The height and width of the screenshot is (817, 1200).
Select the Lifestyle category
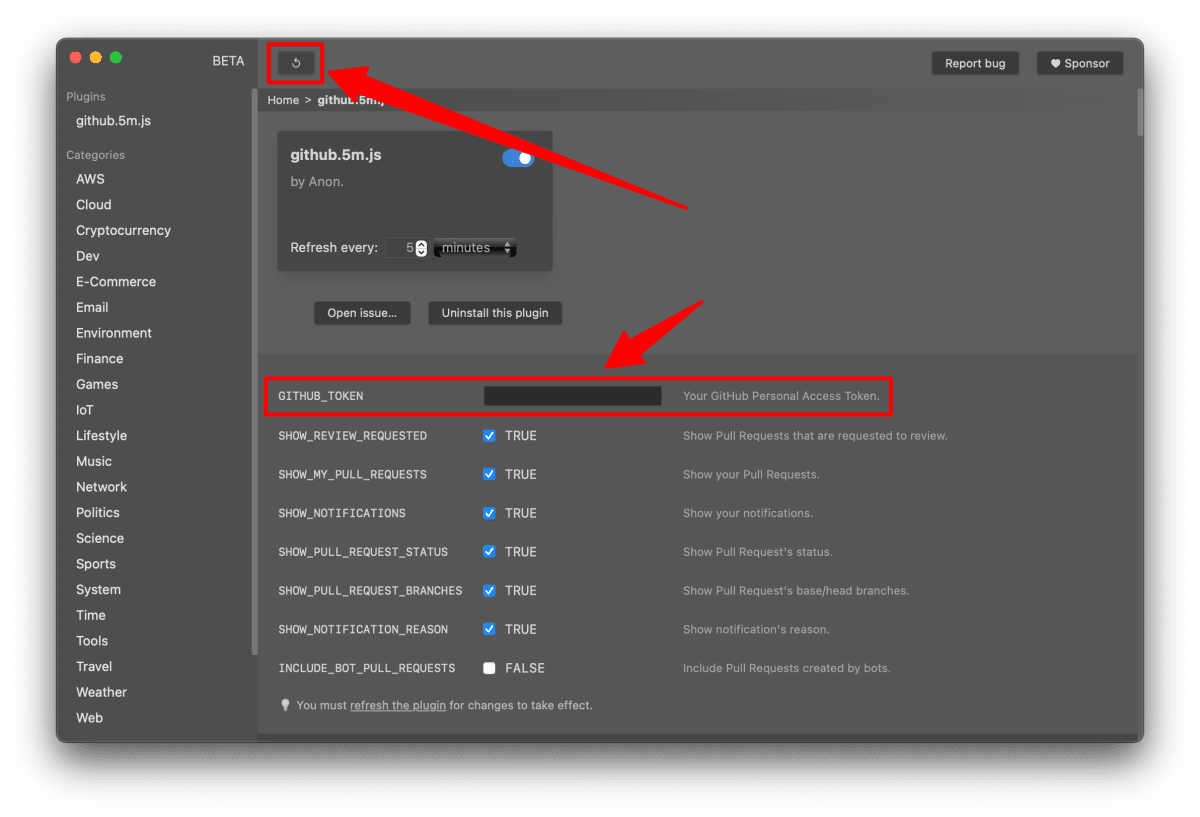(101, 435)
